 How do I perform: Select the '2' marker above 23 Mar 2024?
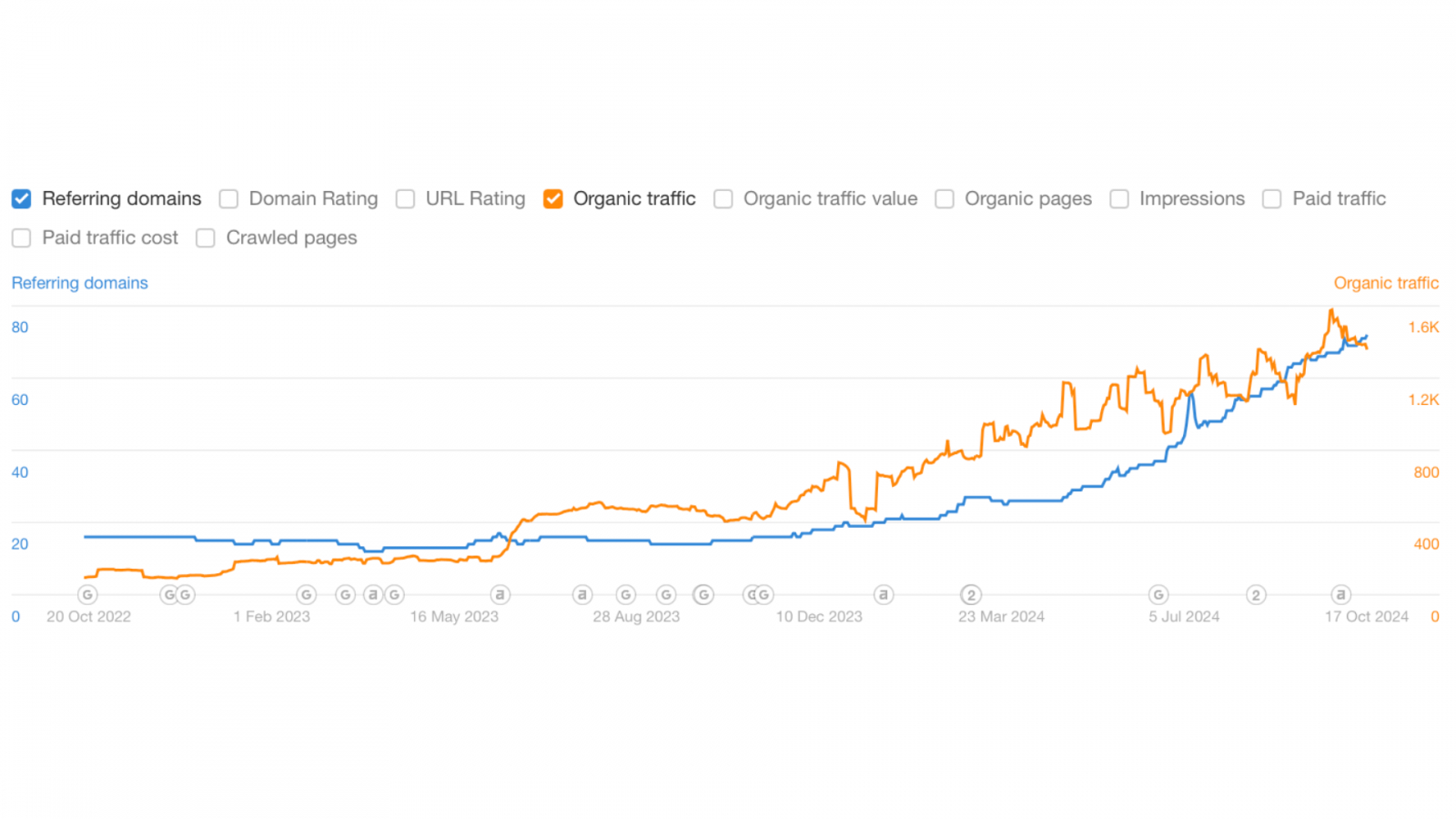[971, 595]
